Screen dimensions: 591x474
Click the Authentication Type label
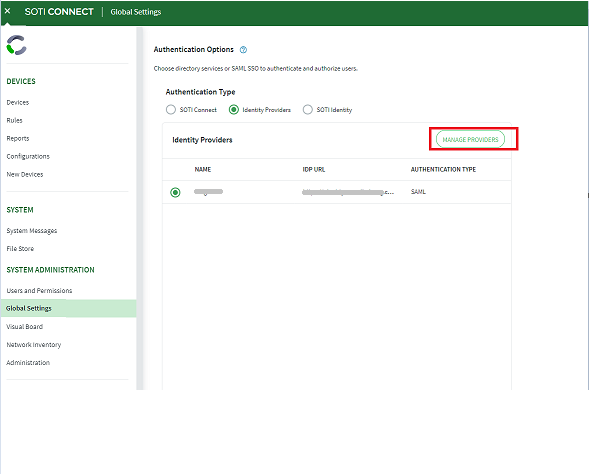click(201, 92)
